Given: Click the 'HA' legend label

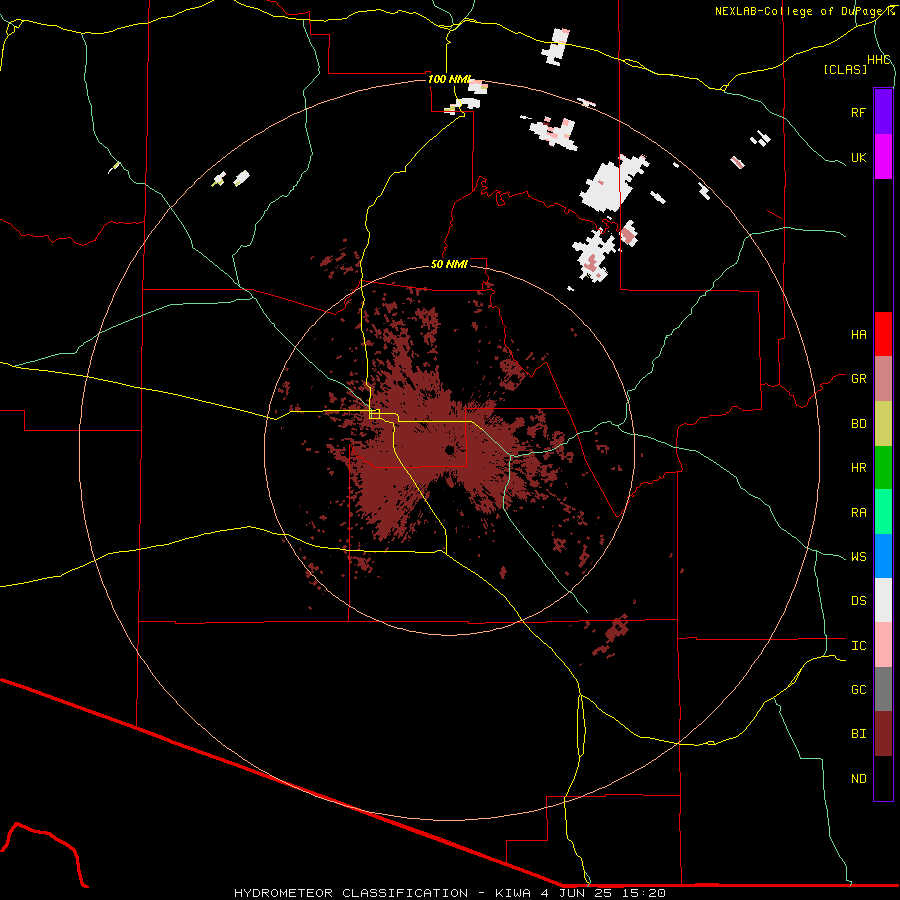Looking at the screenshot, I should pos(858,335).
